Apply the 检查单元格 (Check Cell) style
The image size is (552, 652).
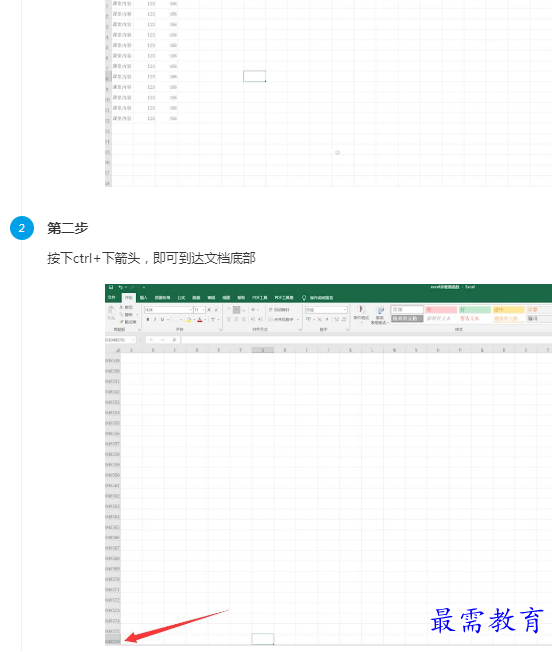click(x=407, y=319)
